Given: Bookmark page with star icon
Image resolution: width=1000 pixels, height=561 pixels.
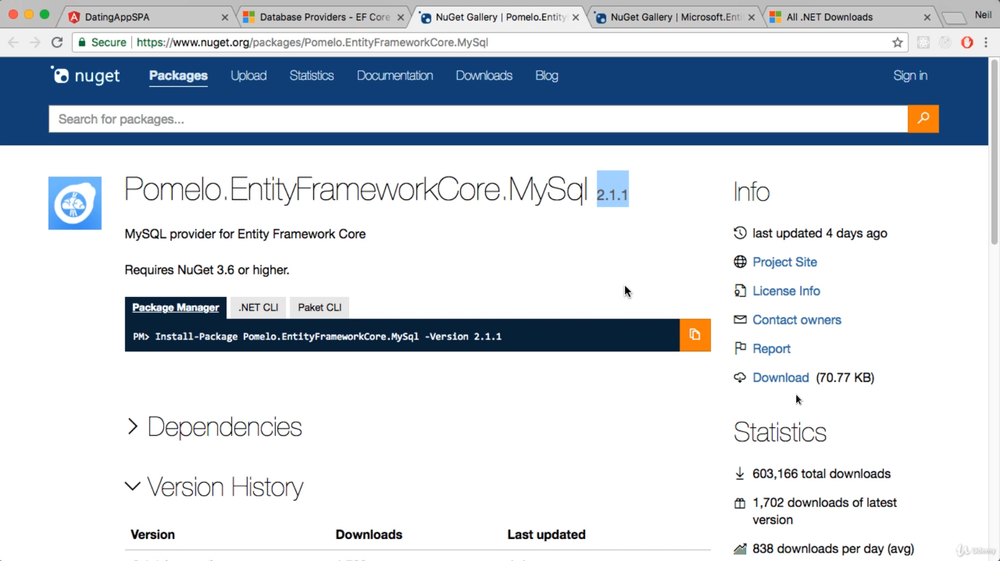Looking at the screenshot, I should (x=897, y=43).
